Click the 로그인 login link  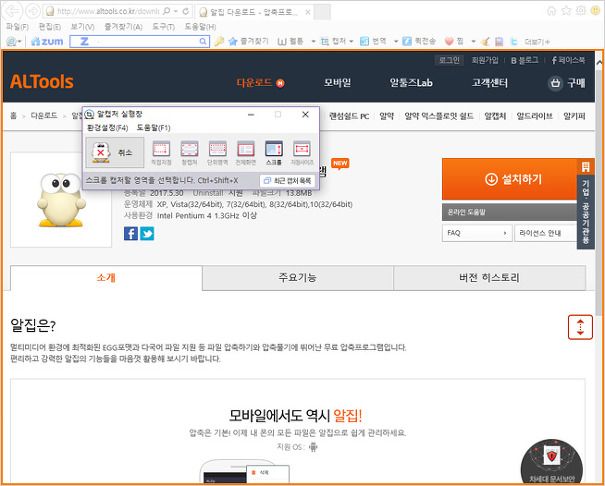(449, 60)
